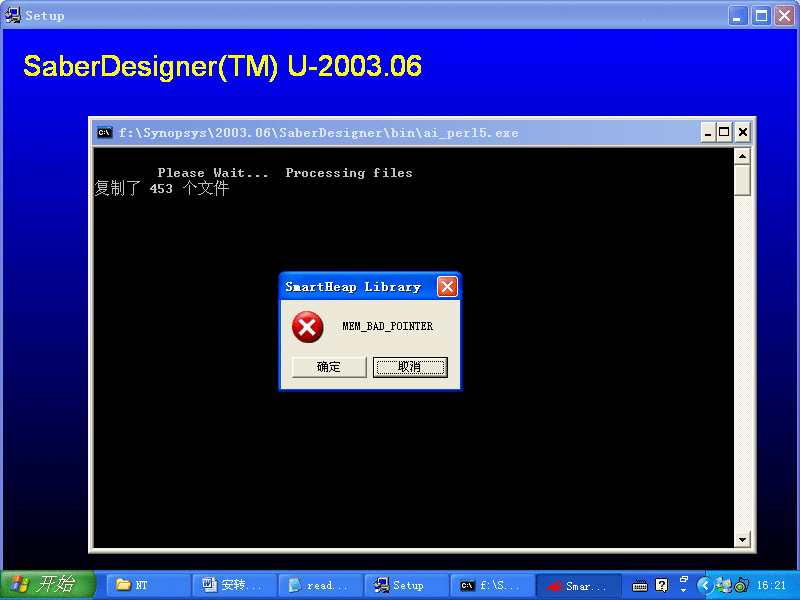Expand hidden system tray icons chevron
800x600 pixels.
tap(705, 585)
